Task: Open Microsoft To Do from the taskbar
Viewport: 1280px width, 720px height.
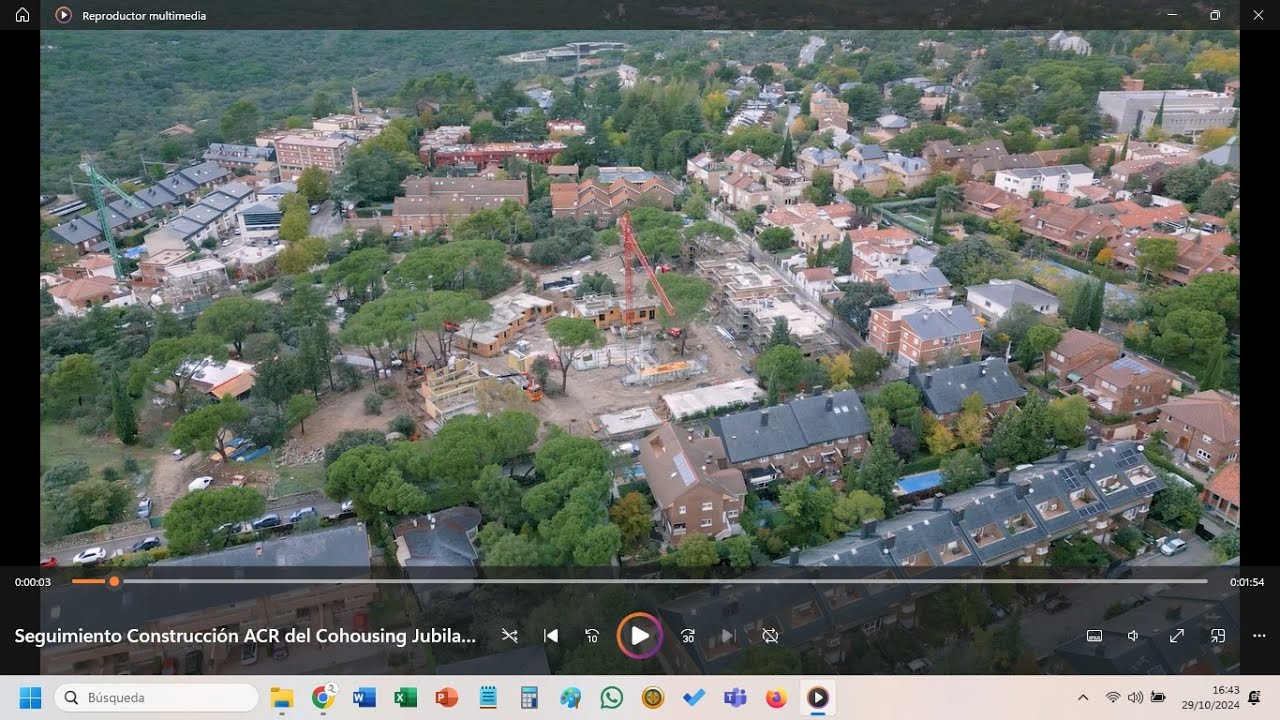Action: click(694, 697)
